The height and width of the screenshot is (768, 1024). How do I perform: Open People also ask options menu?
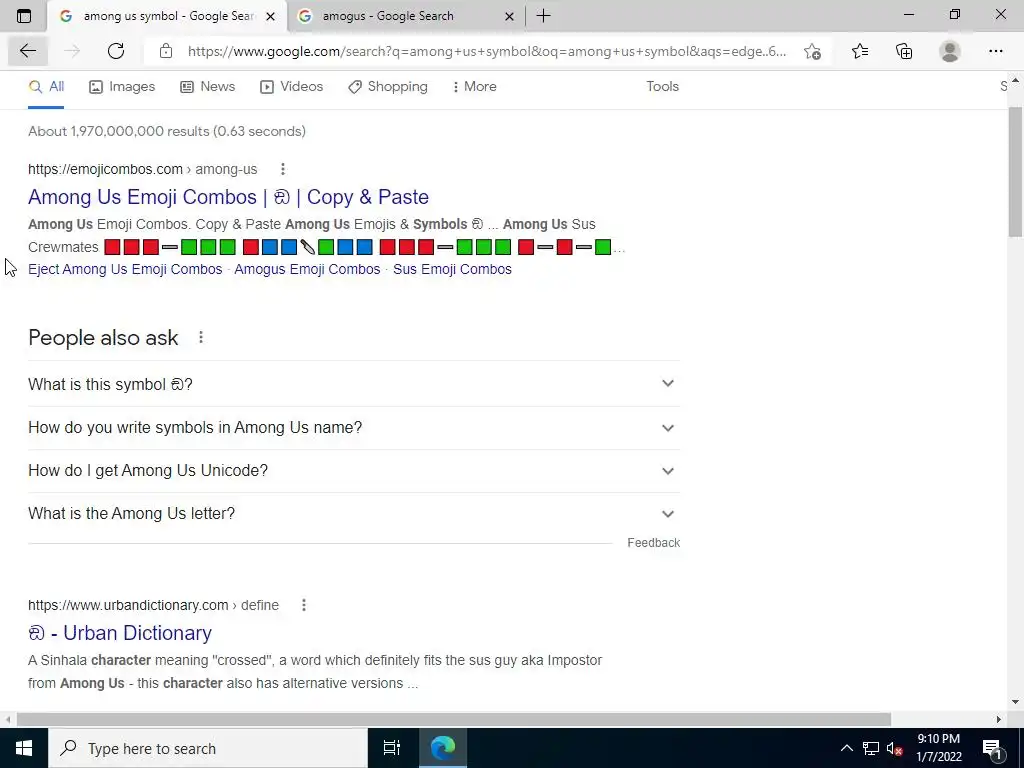[x=201, y=338]
